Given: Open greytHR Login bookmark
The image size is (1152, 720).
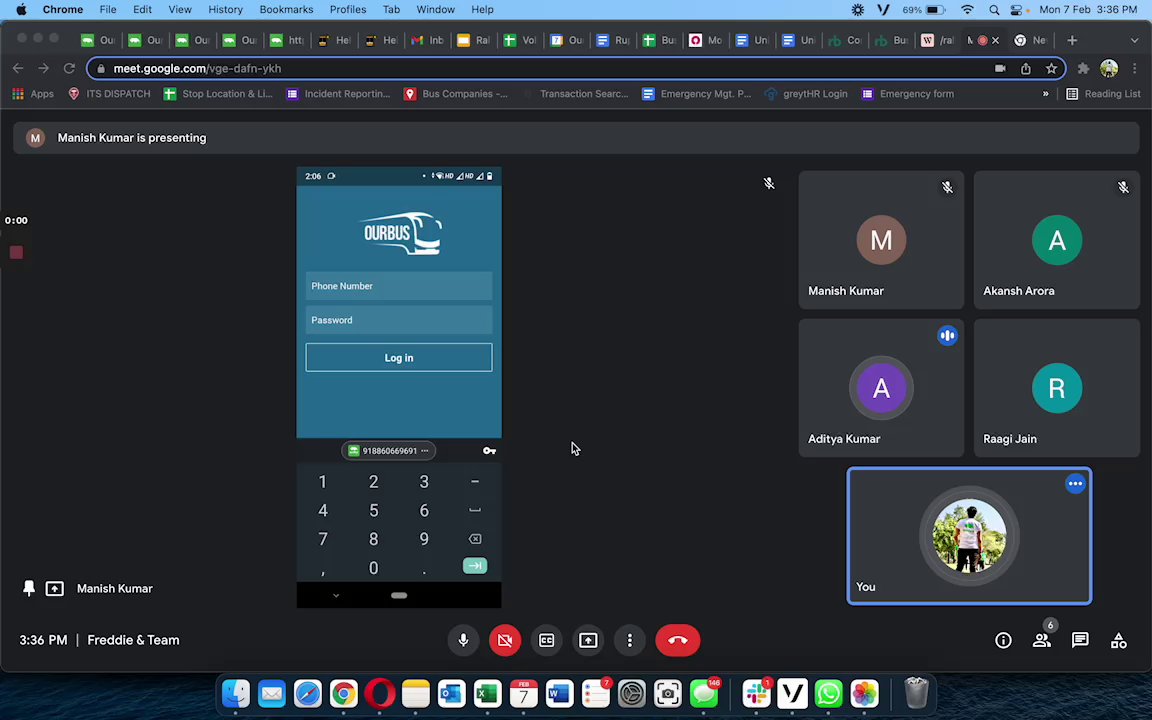Looking at the screenshot, I should 806,94.
